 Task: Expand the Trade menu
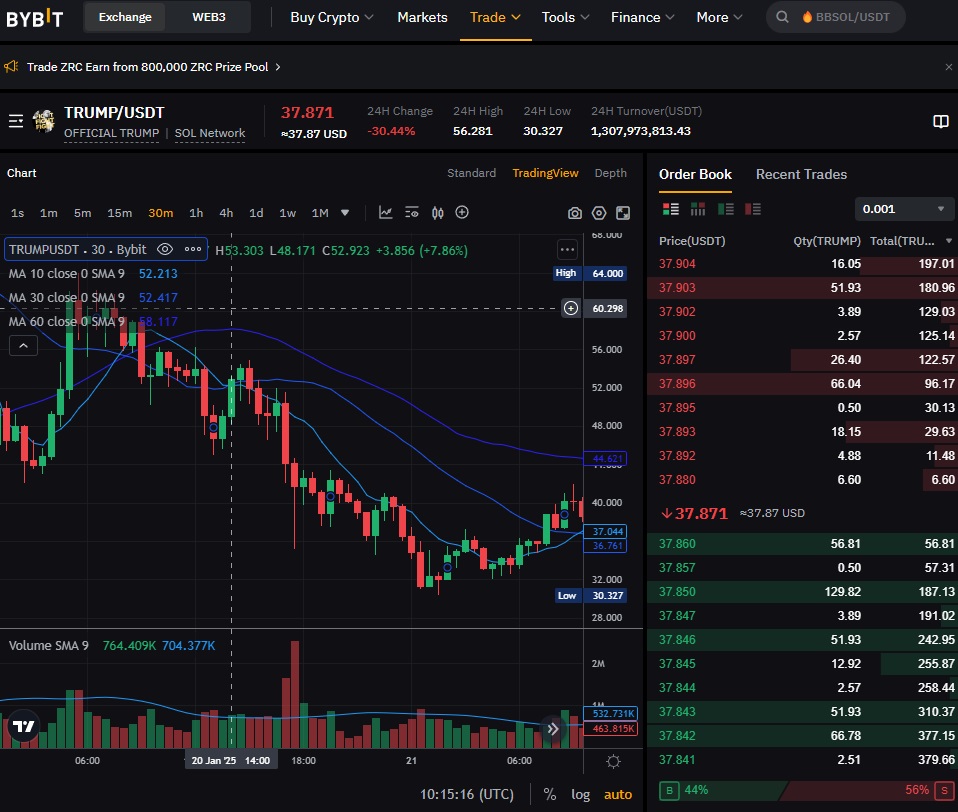(x=495, y=17)
